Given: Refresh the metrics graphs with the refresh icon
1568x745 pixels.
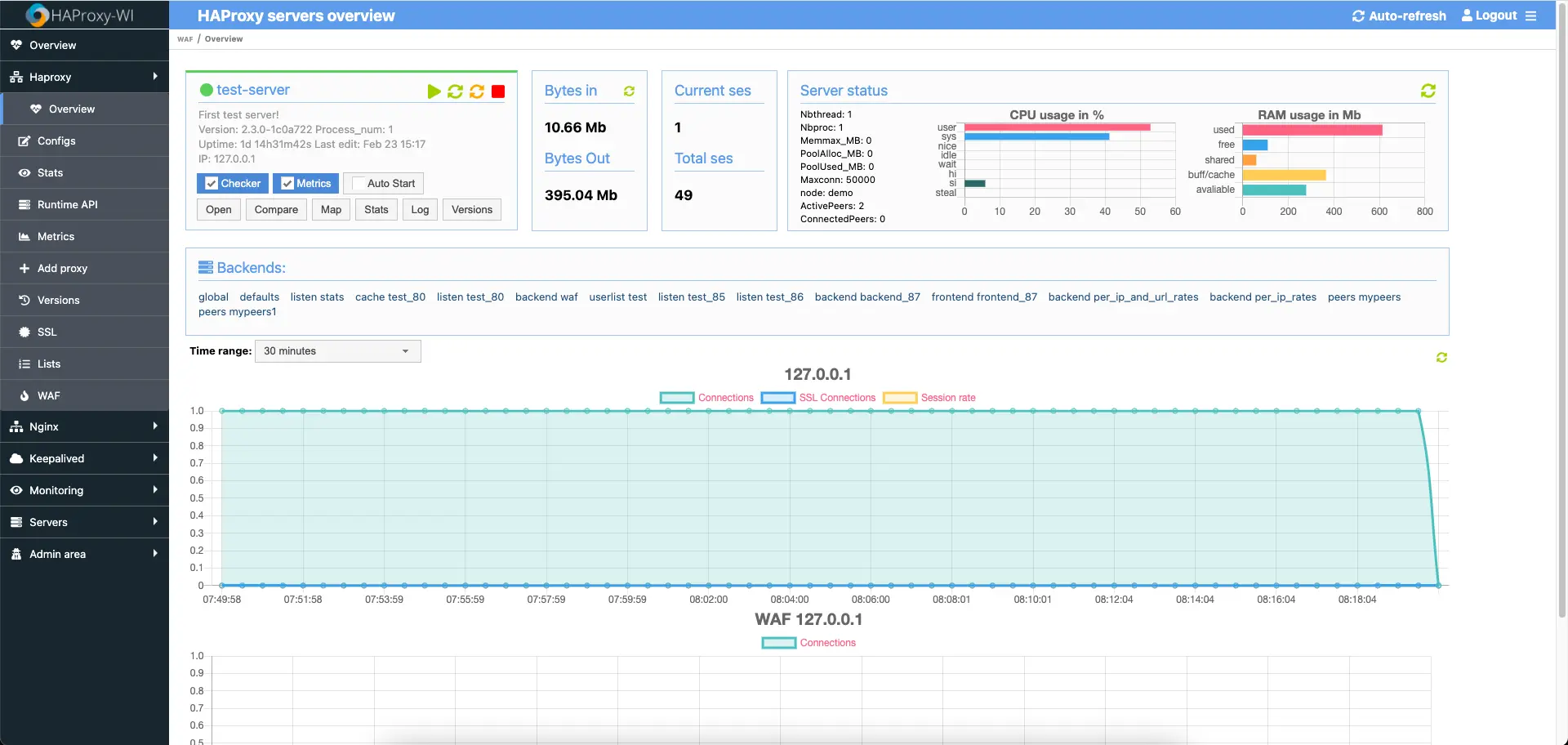Looking at the screenshot, I should pos(1441,357).
